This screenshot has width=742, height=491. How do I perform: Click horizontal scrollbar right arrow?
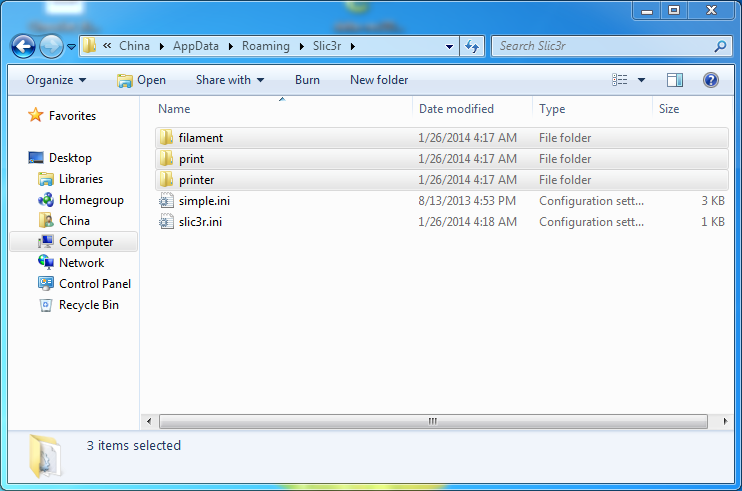pyautogui.click(x=725, y=421)
